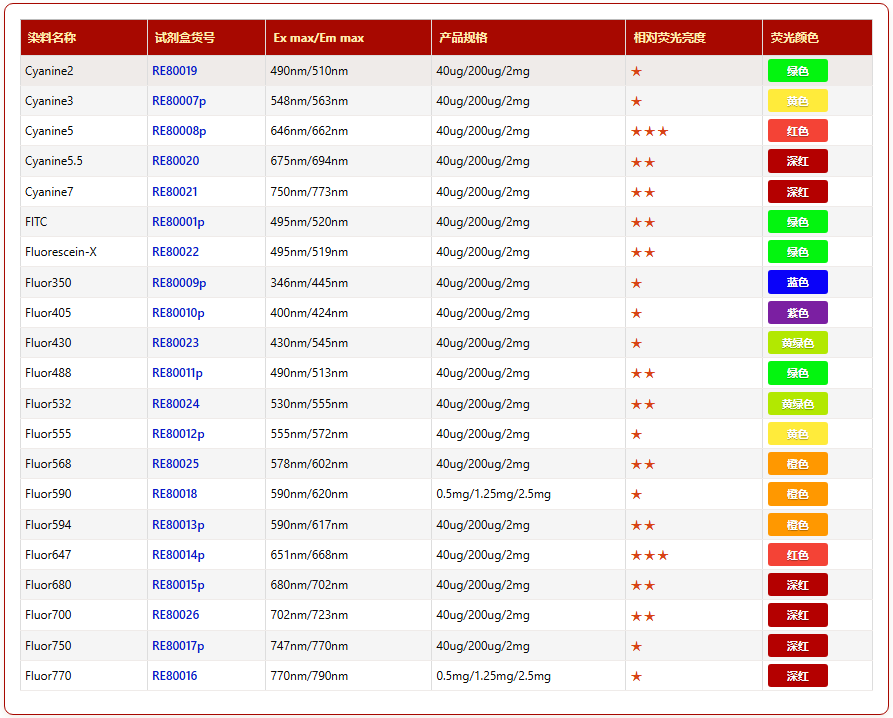Image resolution: width=893 pixels, height=718 pixels.
Task: Click the yellow swatch in Cyanine3 row
Action: coord(797,101)
